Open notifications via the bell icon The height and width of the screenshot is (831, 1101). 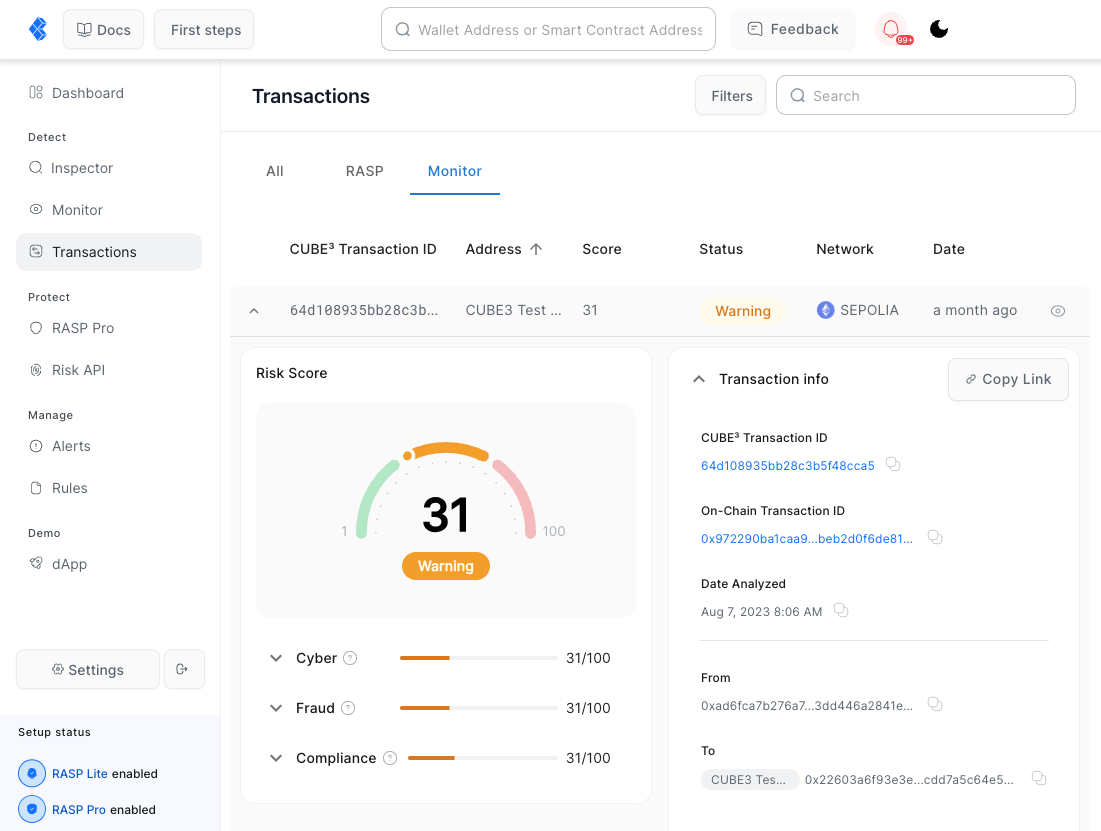click(x=893, y=29)
